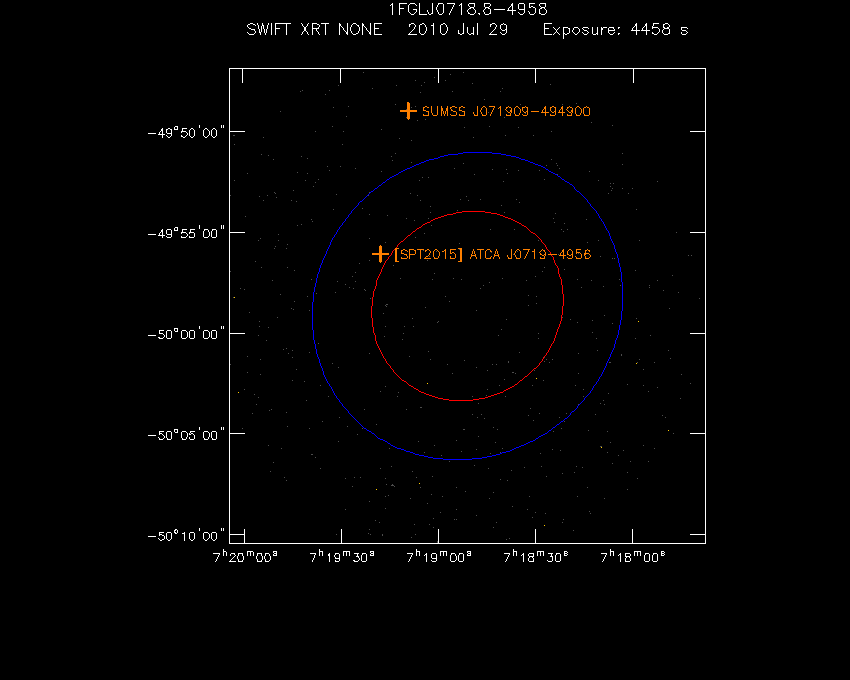Screen dimensions: 850x680
Task: Click the right ascension label 7h18m30s
Action: tap(536, 557)
